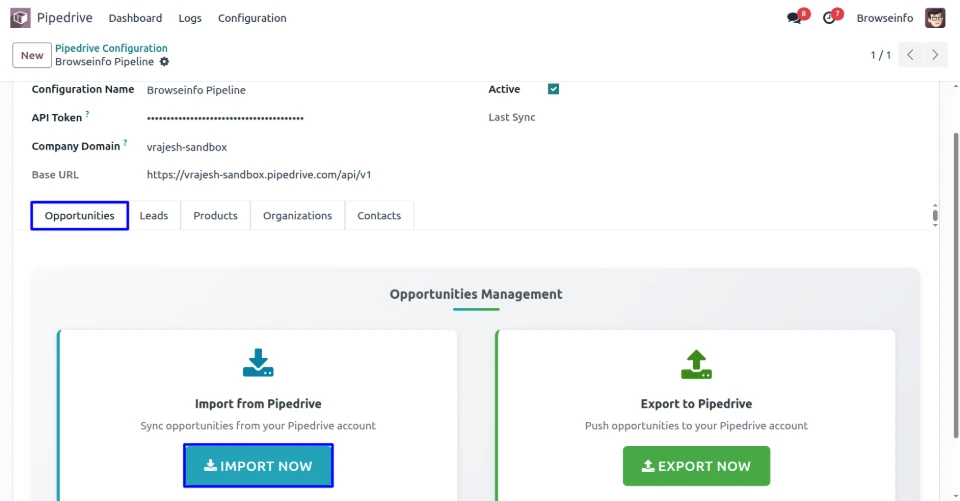Click the Company Domain help question mark
The image size is (960, 501).
125,143
